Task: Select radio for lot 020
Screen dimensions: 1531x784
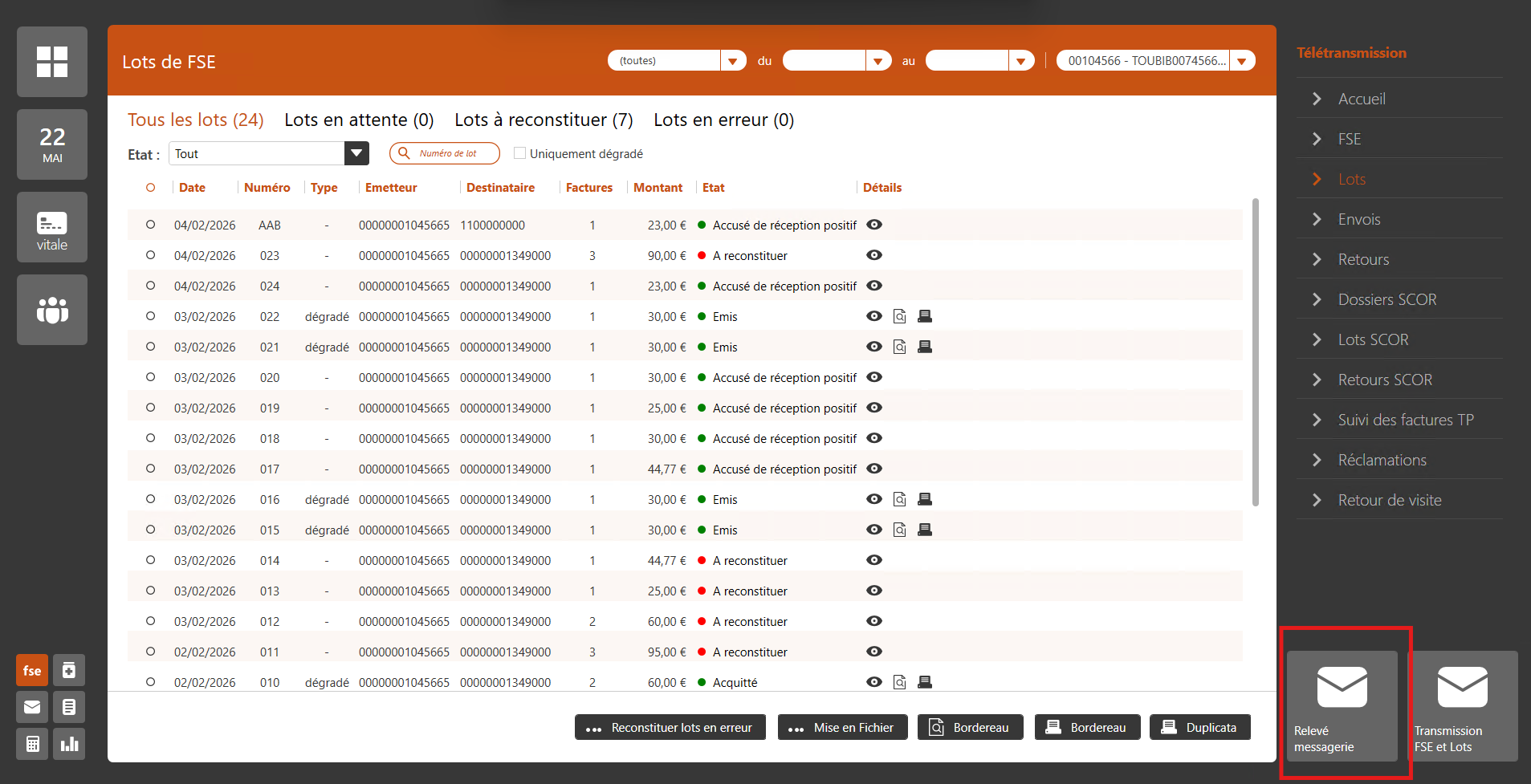Action: point(150,377)
